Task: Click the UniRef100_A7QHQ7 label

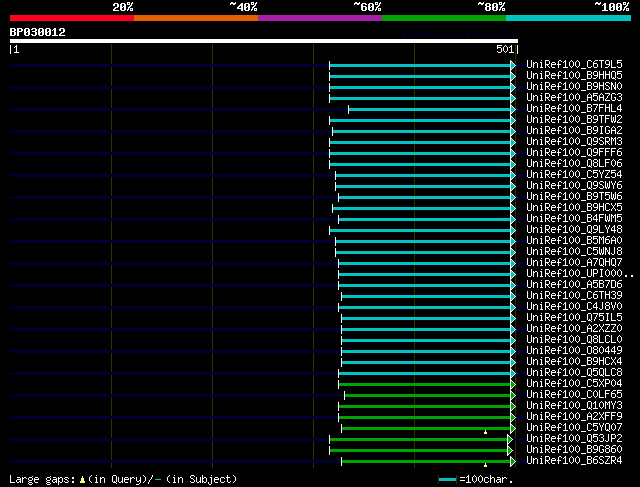Action: (574, 263)
